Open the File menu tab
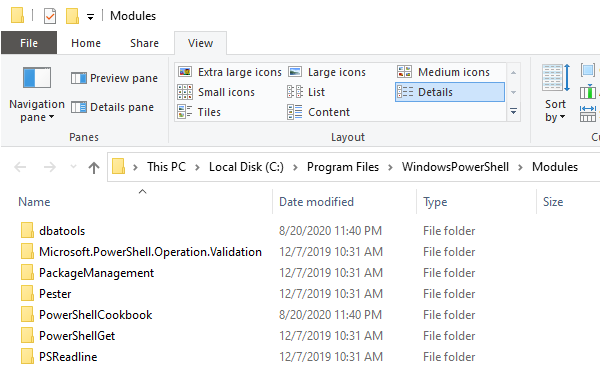 pyautogui.click(x=29, y=43)
